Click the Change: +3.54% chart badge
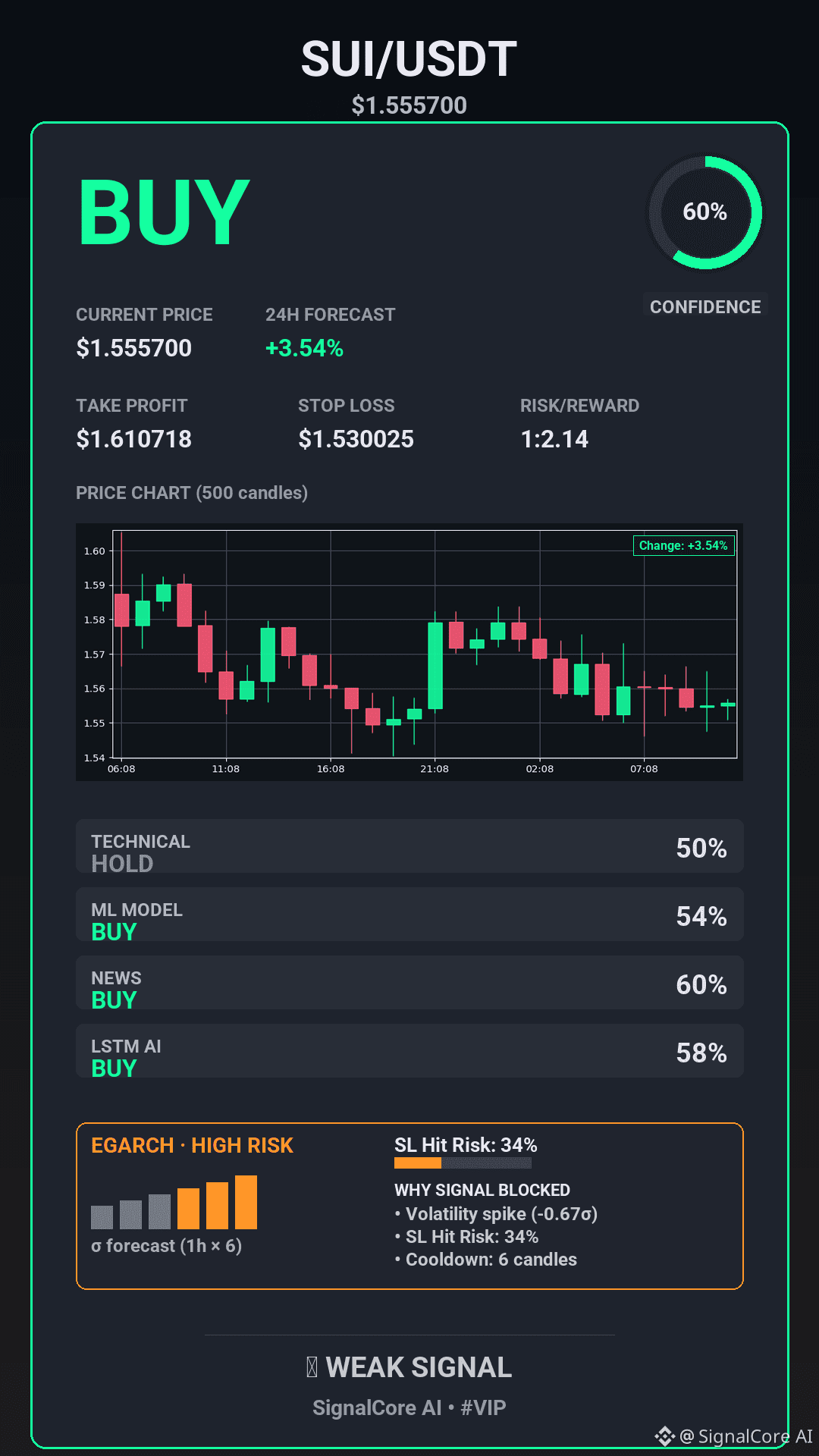 pyautogui.click(x=683, y=545)
